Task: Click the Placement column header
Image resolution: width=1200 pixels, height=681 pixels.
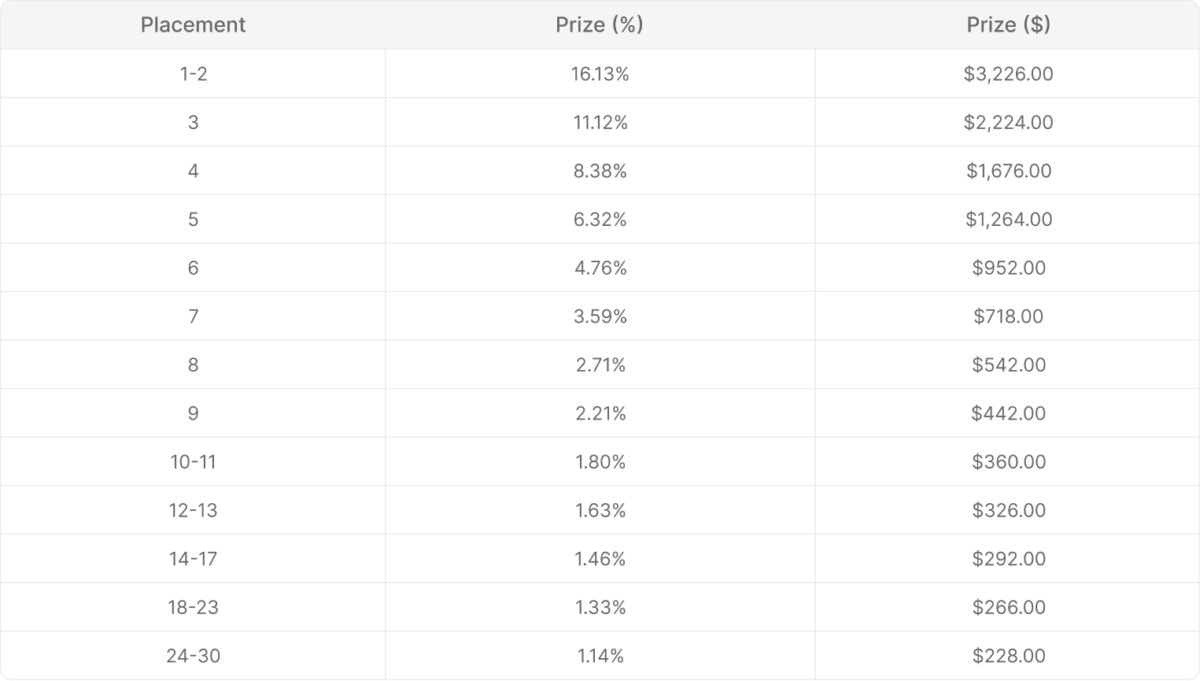Action: point(193,25)
